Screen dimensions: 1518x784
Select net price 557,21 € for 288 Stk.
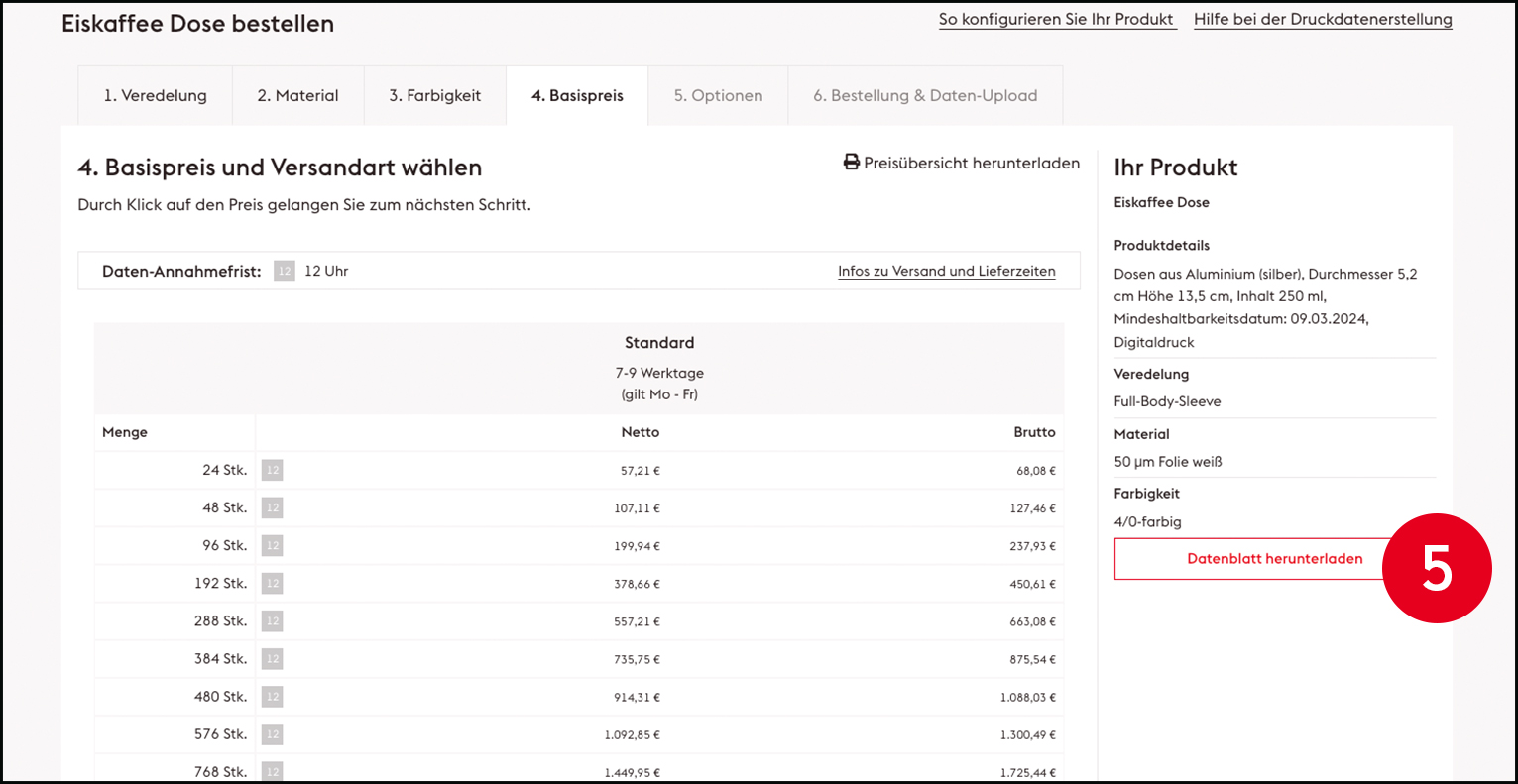[637, 621]
